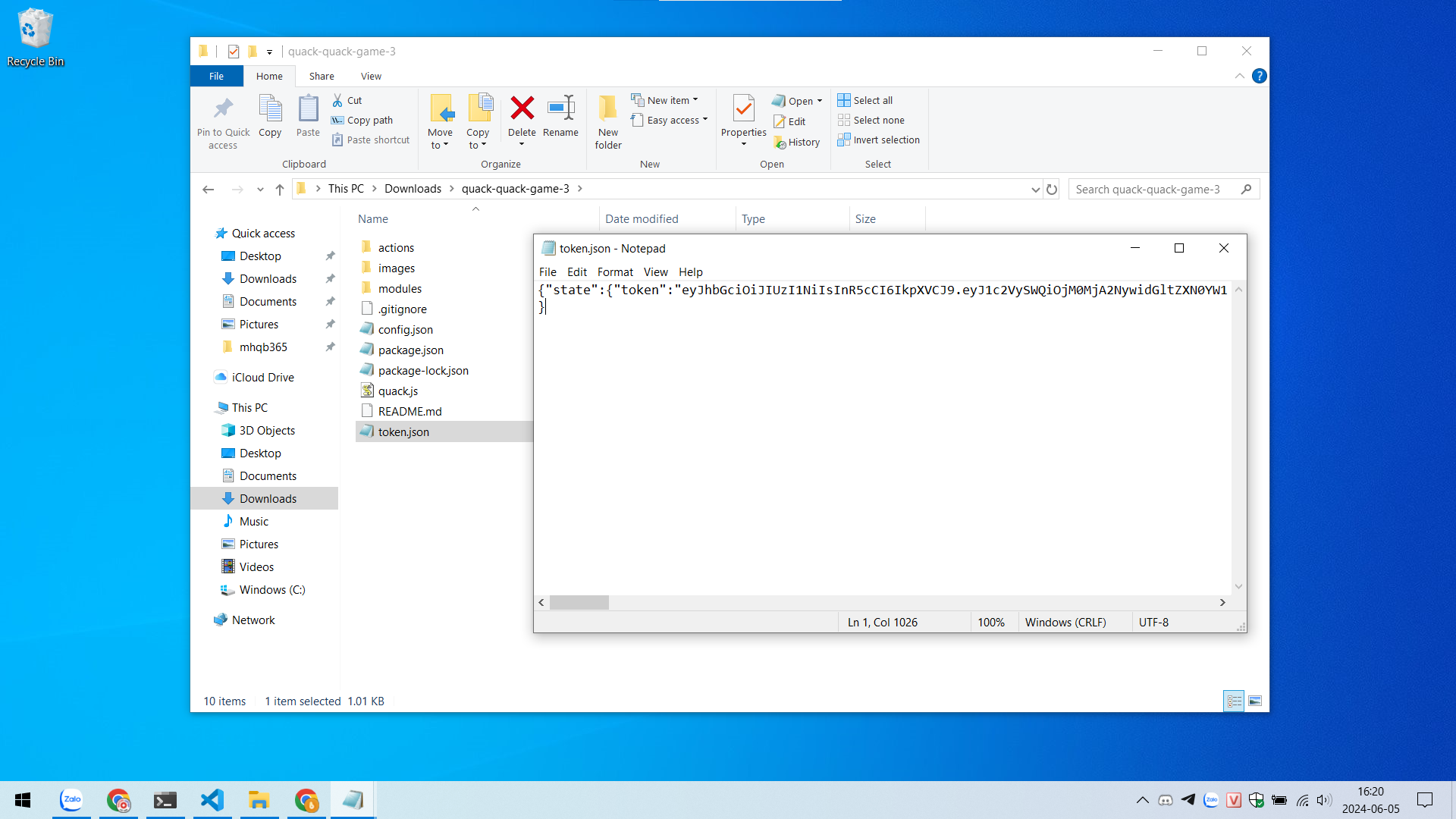This screenshot has height=819, width=1456.
Task: Switch to large icons view toggle
Action: pyautogui.click(x=1255, y=701)
